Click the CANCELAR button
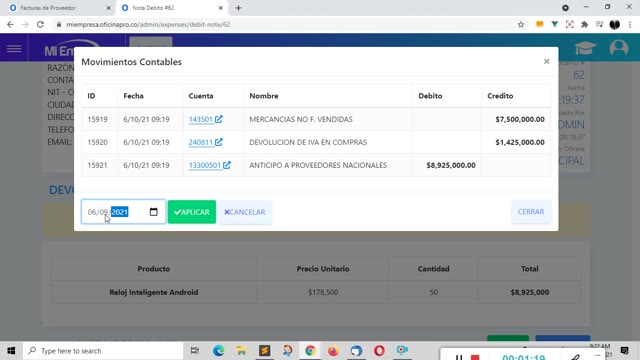 [245, 212]
